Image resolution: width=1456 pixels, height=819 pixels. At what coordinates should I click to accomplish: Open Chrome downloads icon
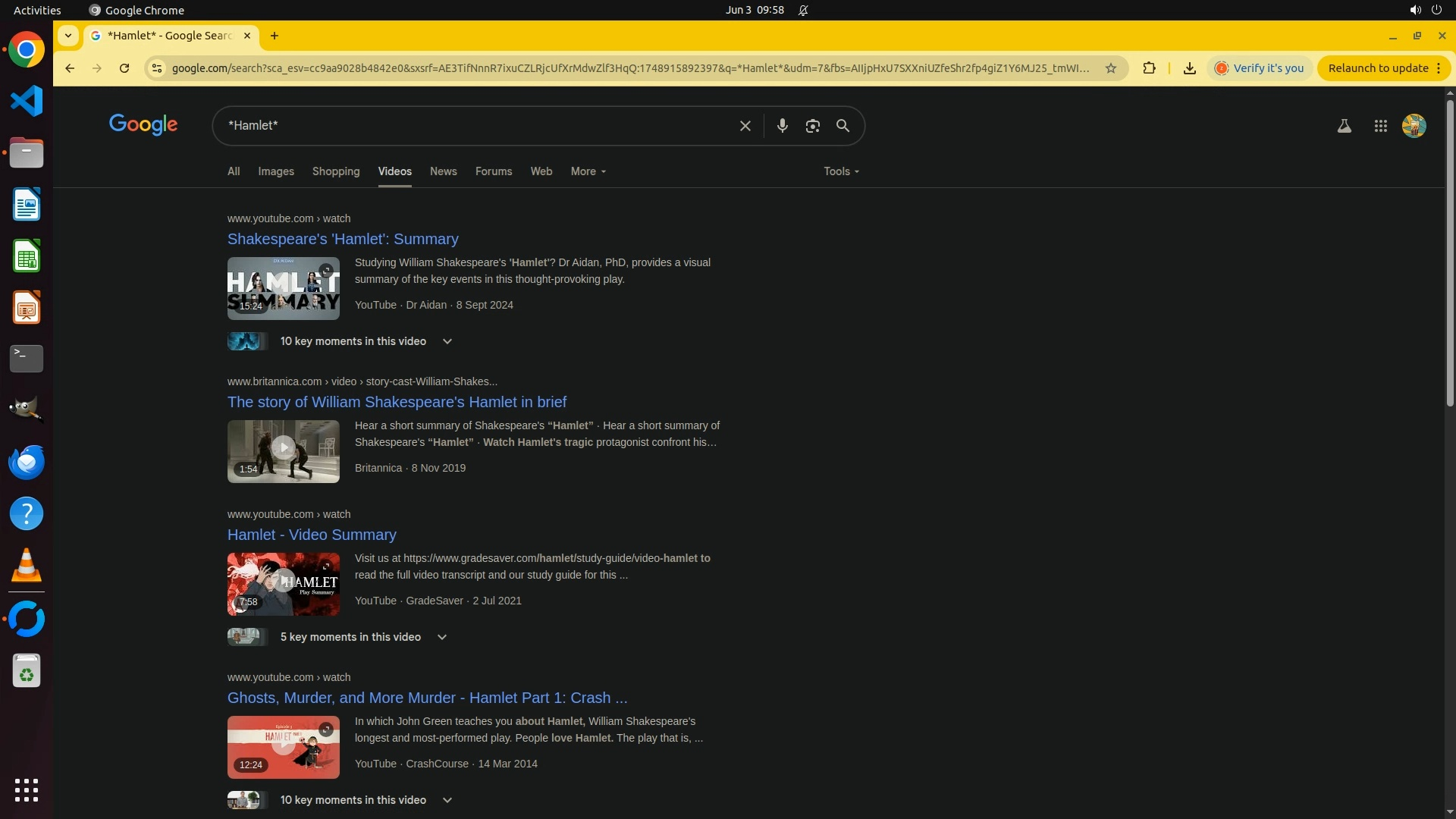[1189, 68]
